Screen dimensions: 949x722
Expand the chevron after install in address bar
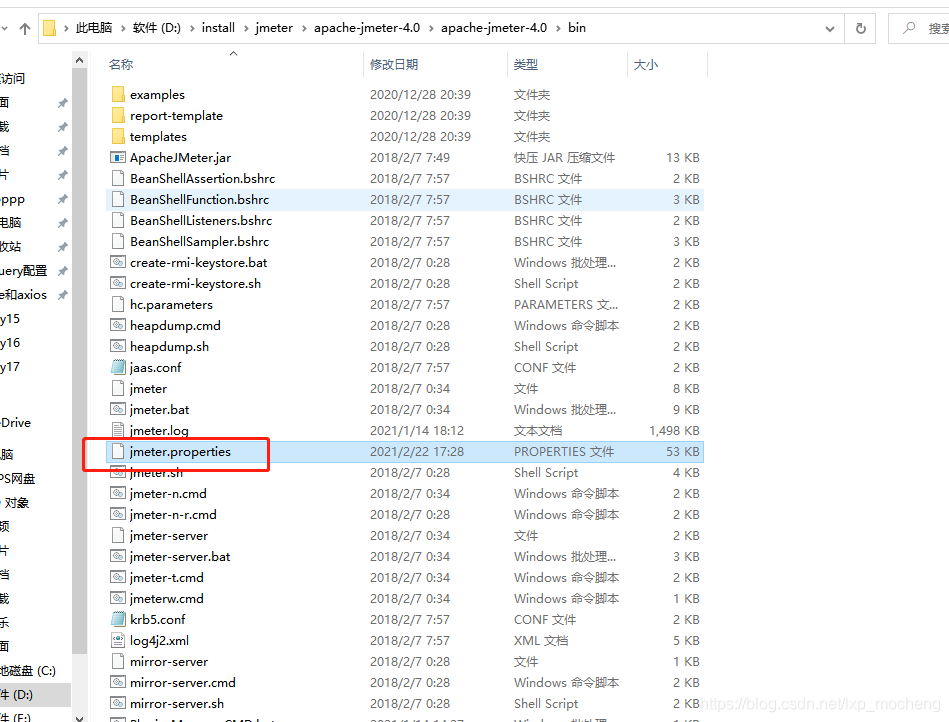[246, 28]
